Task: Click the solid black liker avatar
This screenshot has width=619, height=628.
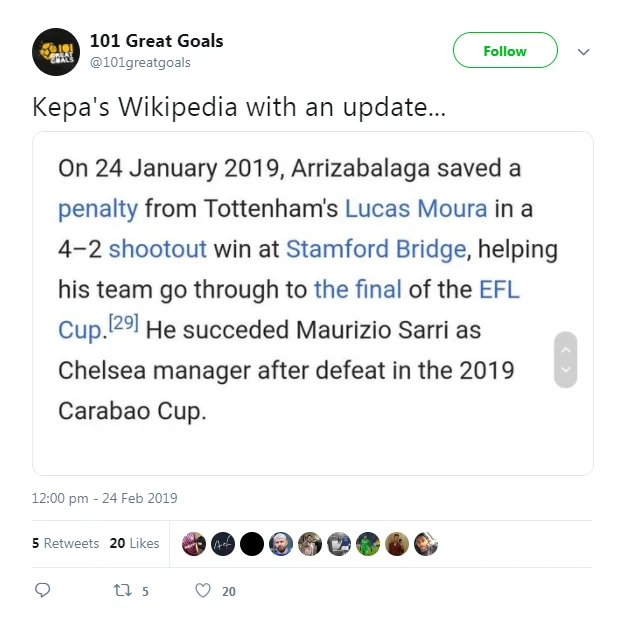Action: point(252,543)
